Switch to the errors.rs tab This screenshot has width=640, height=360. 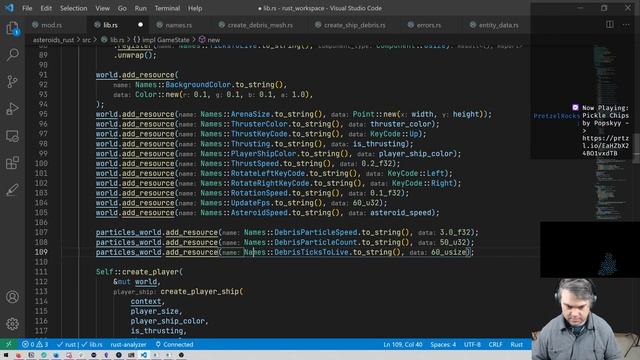[429, 25]
